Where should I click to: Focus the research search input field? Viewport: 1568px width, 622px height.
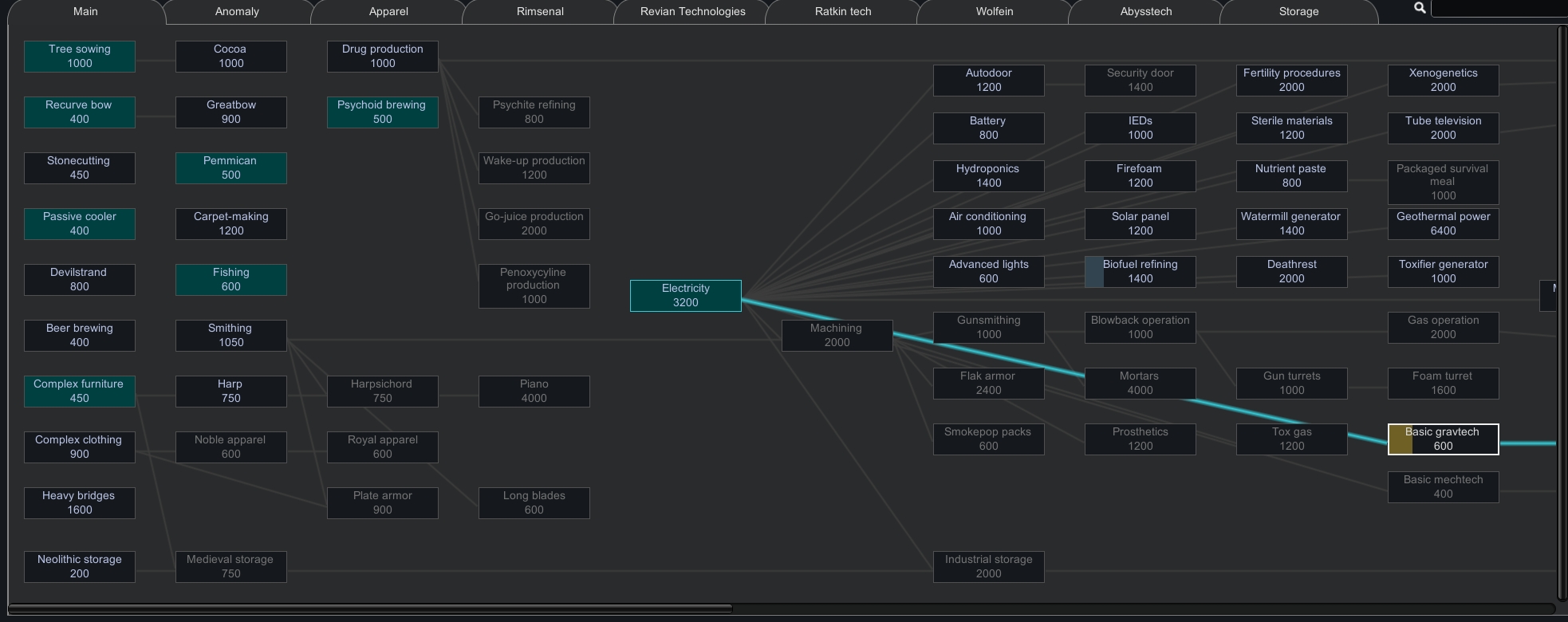click(x=1499, y=9)
